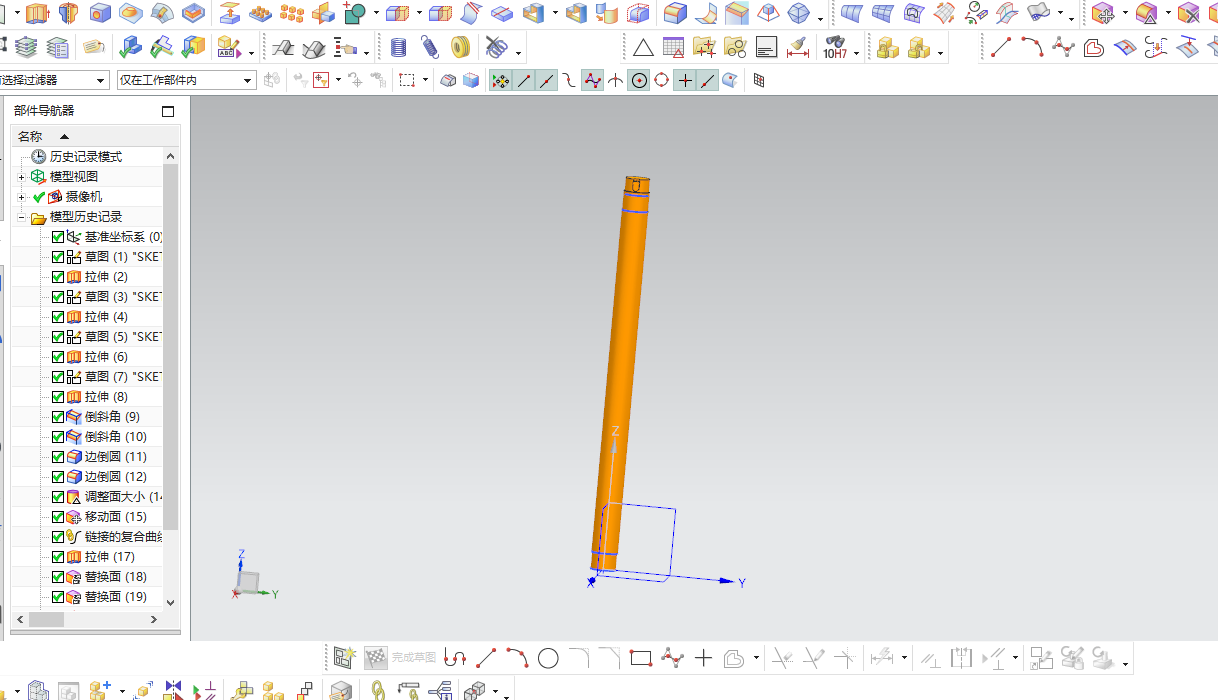Click the Finish Sketch checkered flag
This screenshot has width=1218, height=700.
pyautogui.click(x=376, y=658)
